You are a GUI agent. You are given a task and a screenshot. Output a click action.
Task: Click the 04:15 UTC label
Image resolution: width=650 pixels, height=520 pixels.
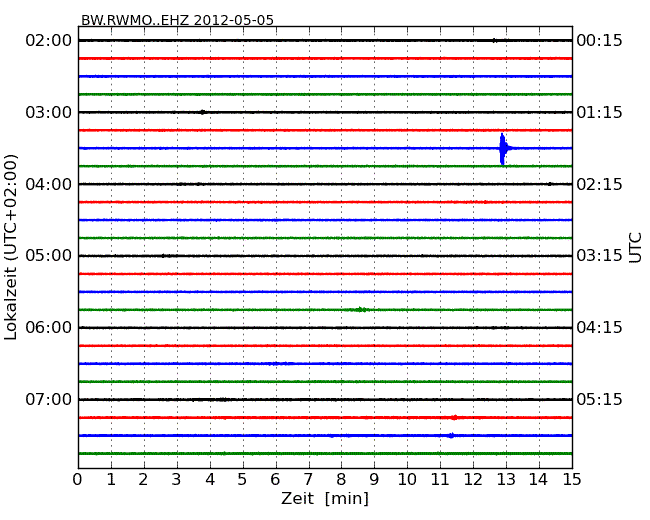tap(599, 328)
